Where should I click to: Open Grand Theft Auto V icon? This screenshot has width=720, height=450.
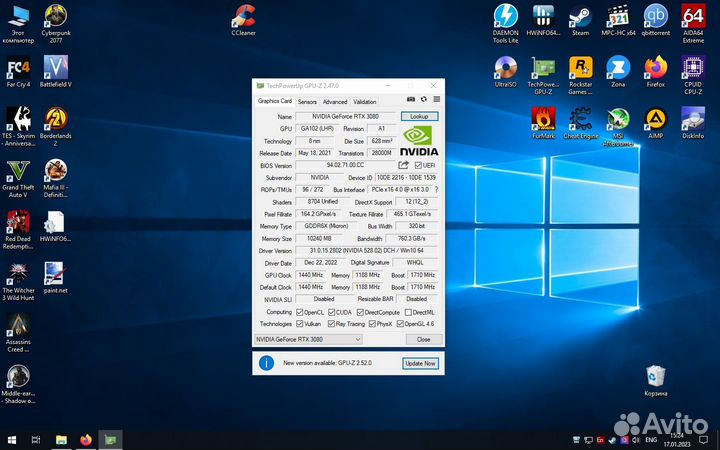(x=18, y=179)
